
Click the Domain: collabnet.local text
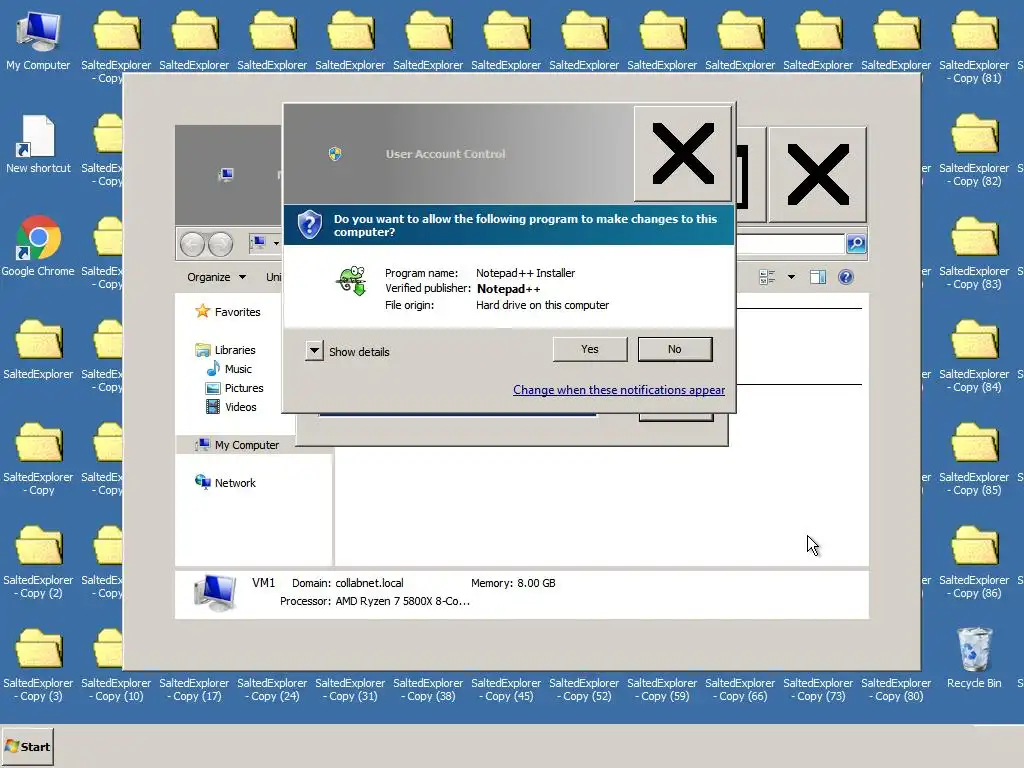(x=347, y=583)
